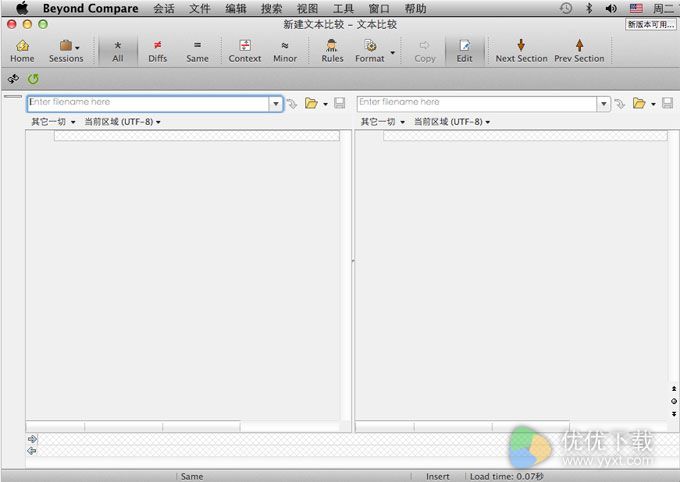Click the Load time status text
Image resolution: width=680 pixels, height=482 pixels.
[507, 476]
